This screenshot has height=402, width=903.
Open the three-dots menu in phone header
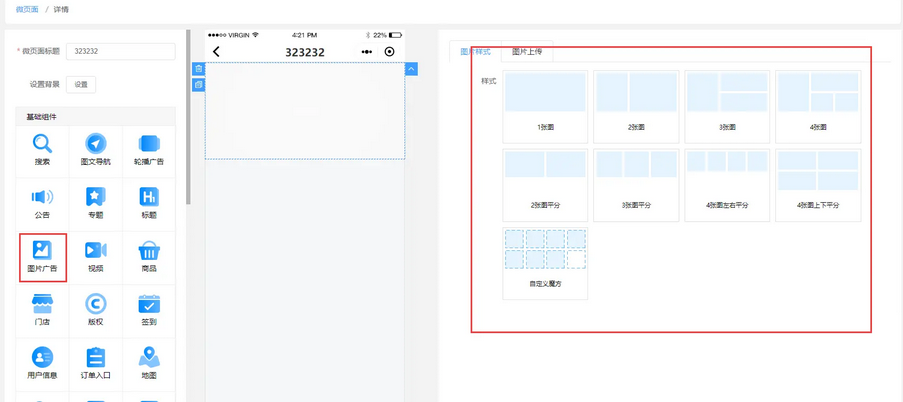click(x=367, y=52)
